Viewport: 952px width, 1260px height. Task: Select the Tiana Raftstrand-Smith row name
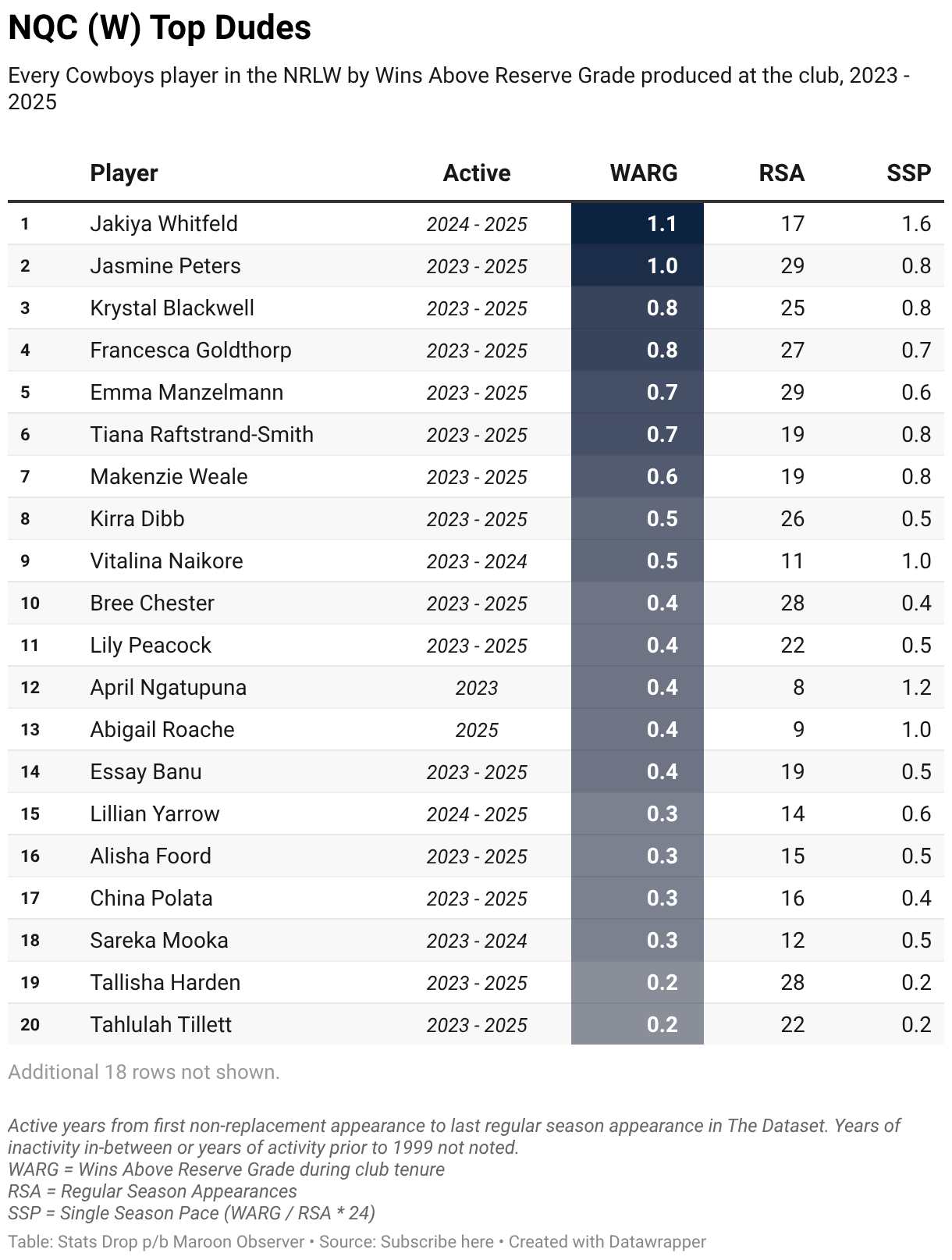click(201, 435)
